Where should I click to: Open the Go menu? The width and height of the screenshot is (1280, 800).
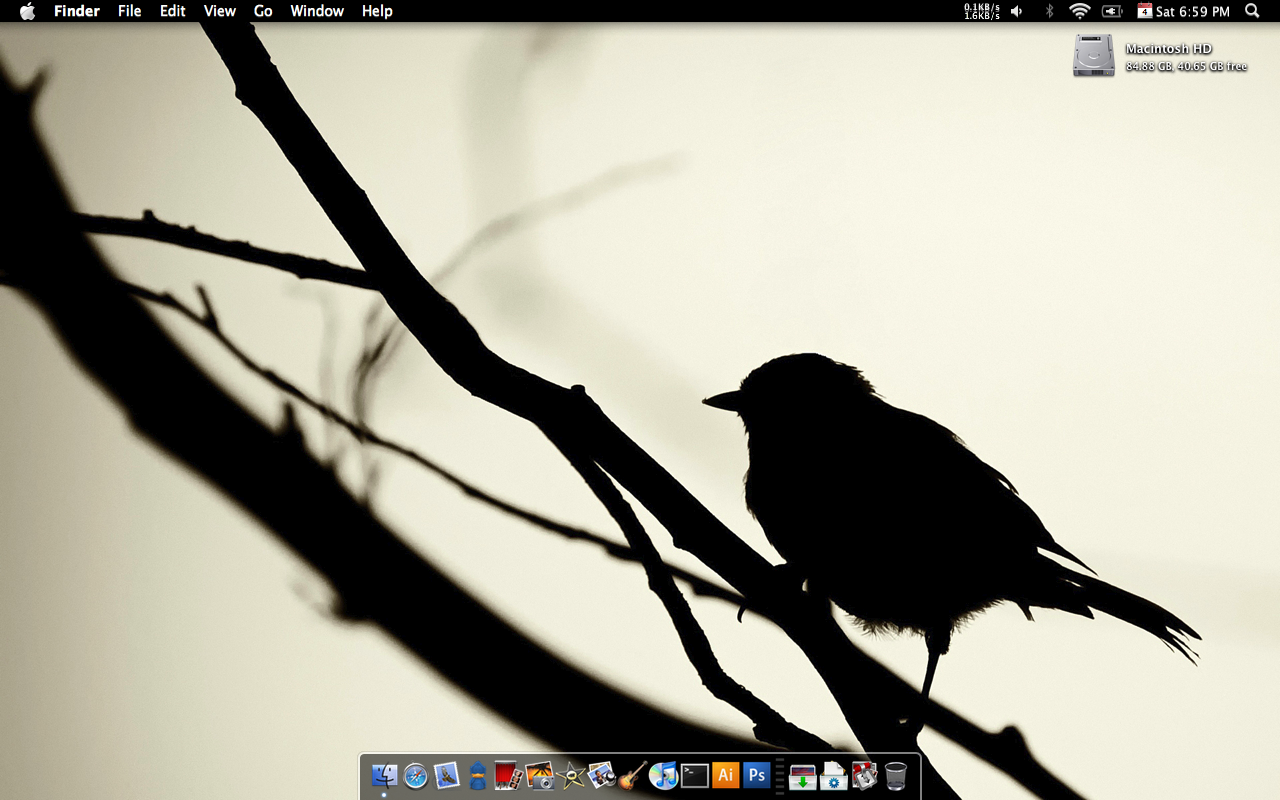[263, 11]
